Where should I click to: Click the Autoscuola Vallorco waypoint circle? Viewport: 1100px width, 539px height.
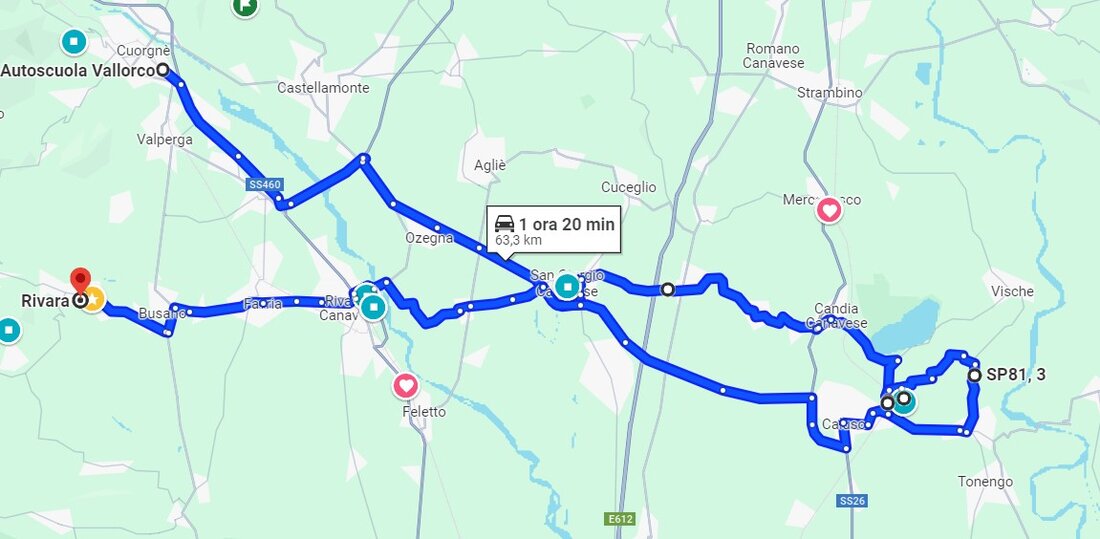coord(163,69)
